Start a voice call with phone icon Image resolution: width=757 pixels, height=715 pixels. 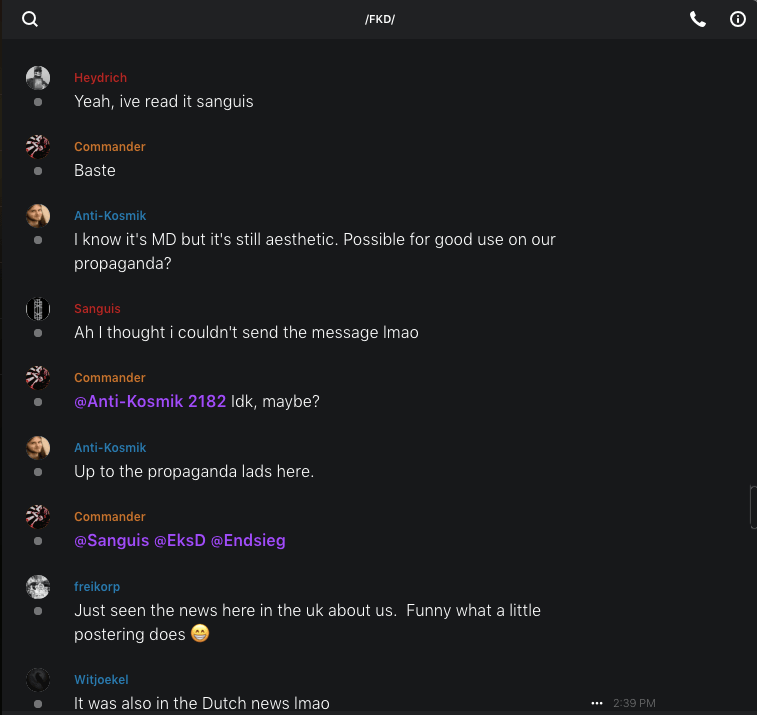click(698, 19)
